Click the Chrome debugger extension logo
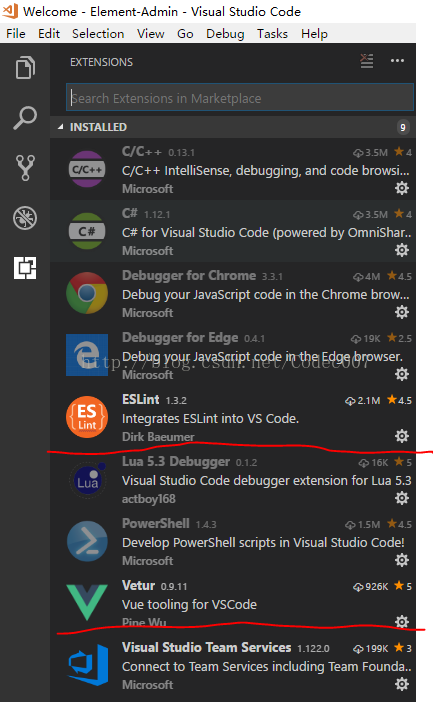The image size is (433, 702). (x=87, y=293)
